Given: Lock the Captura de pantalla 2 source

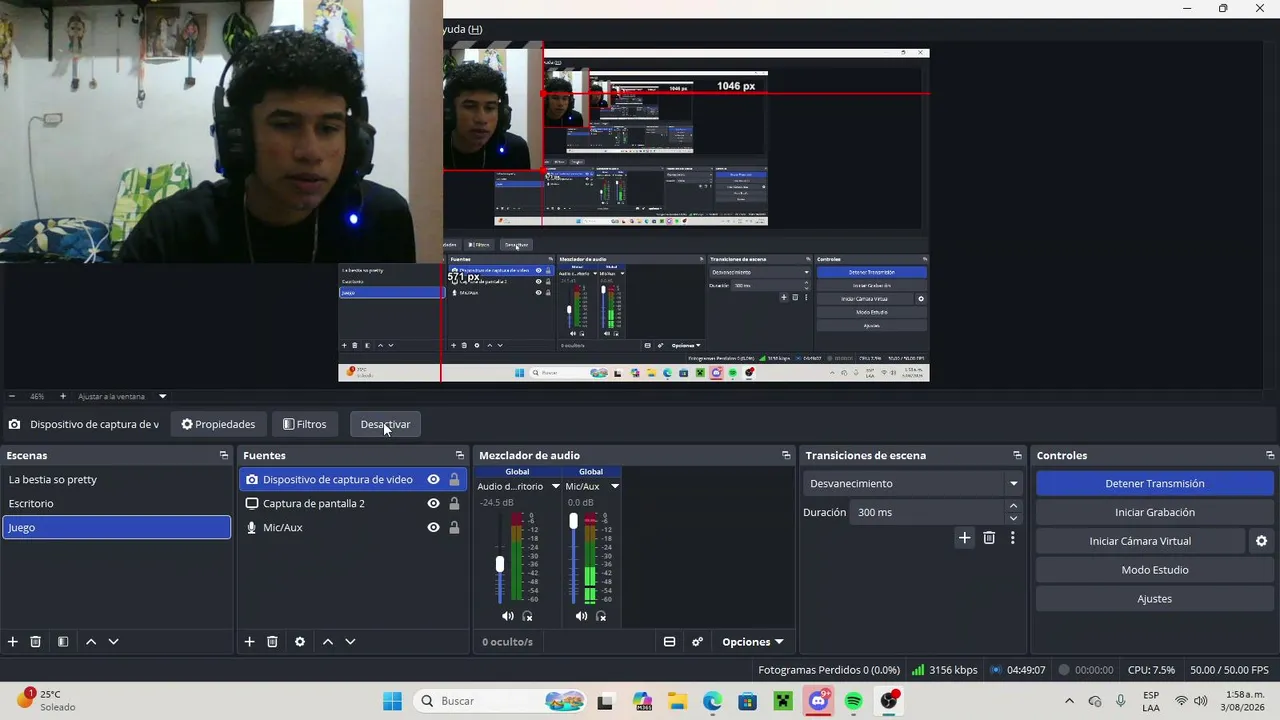Looking at the screenshot, I should 454,504.
